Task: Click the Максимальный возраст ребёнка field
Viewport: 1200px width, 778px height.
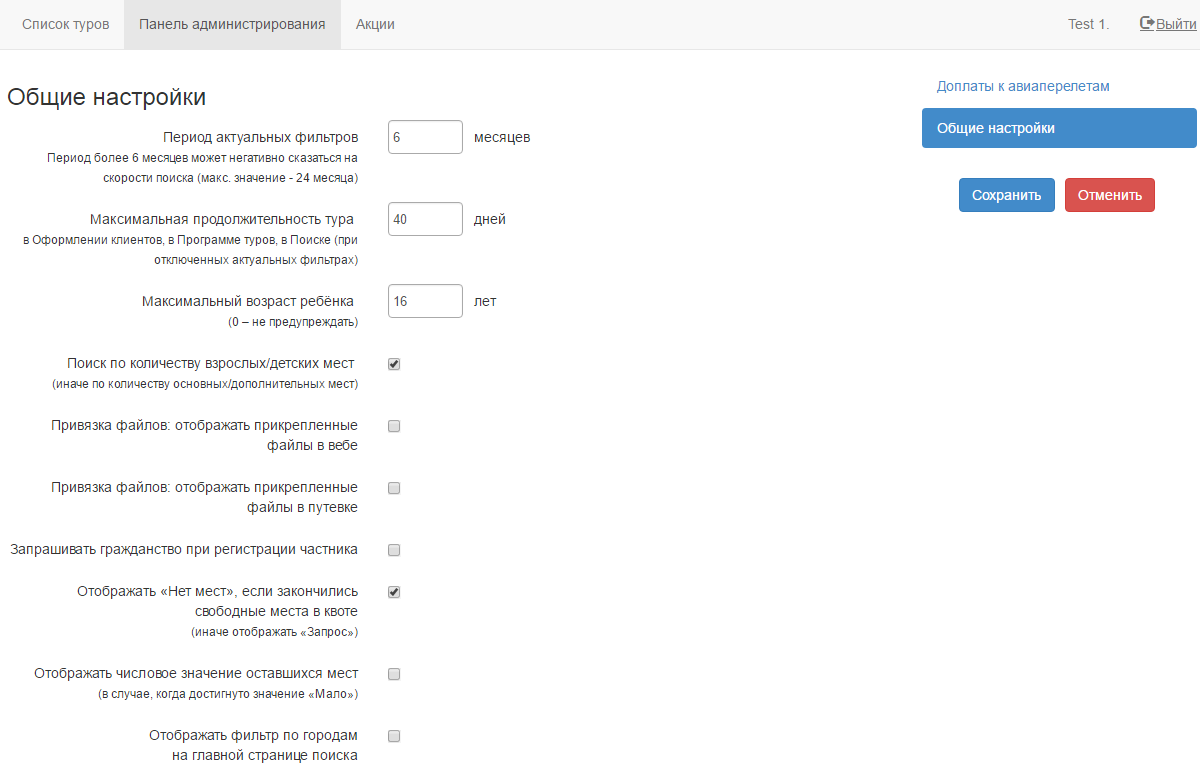Action: (x=425, y=301)
